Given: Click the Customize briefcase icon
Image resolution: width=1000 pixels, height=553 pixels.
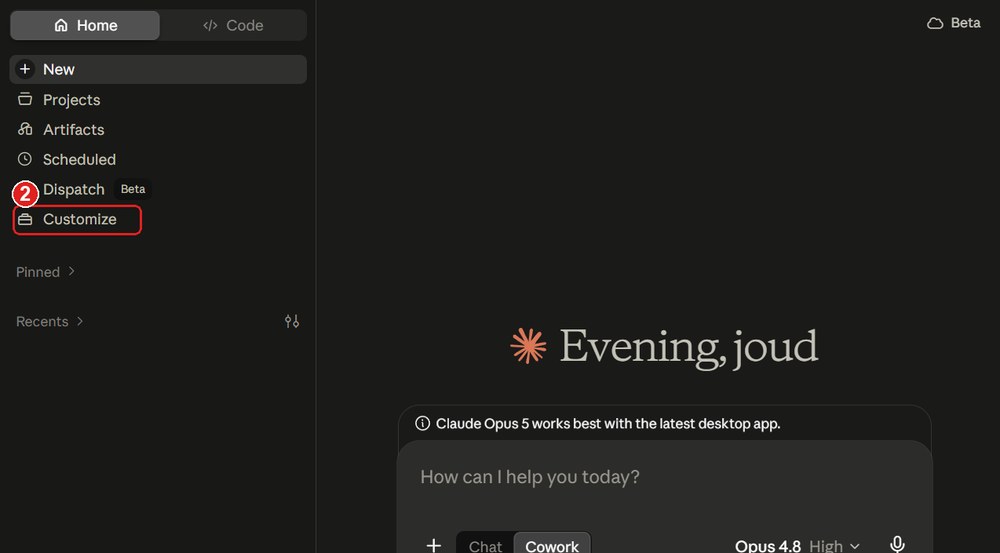Looking at the screenshot, I should pyautogui.click(x=25, y=219).
